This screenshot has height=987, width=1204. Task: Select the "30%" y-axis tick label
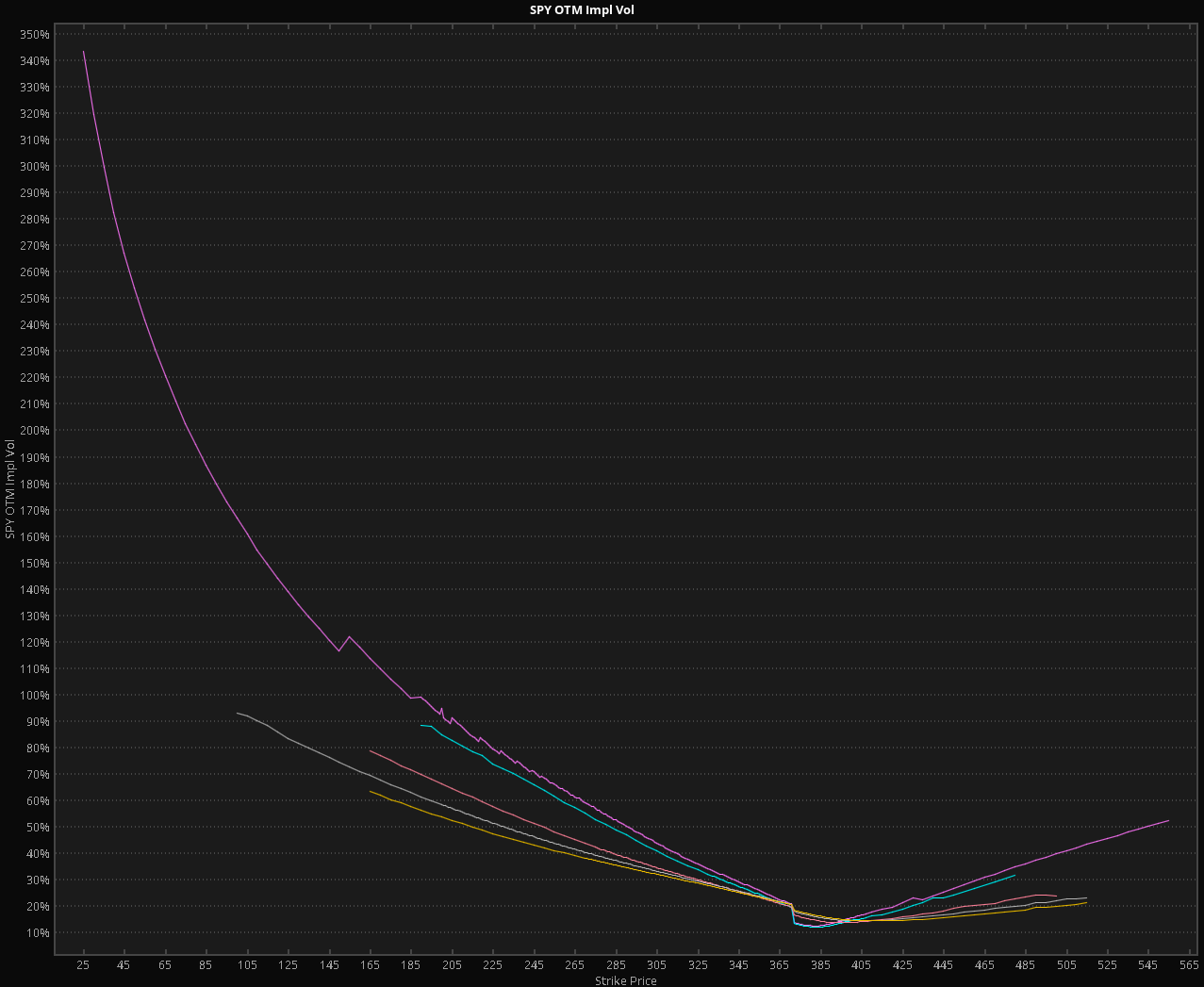pyautogui.click(x=38, y=880)
